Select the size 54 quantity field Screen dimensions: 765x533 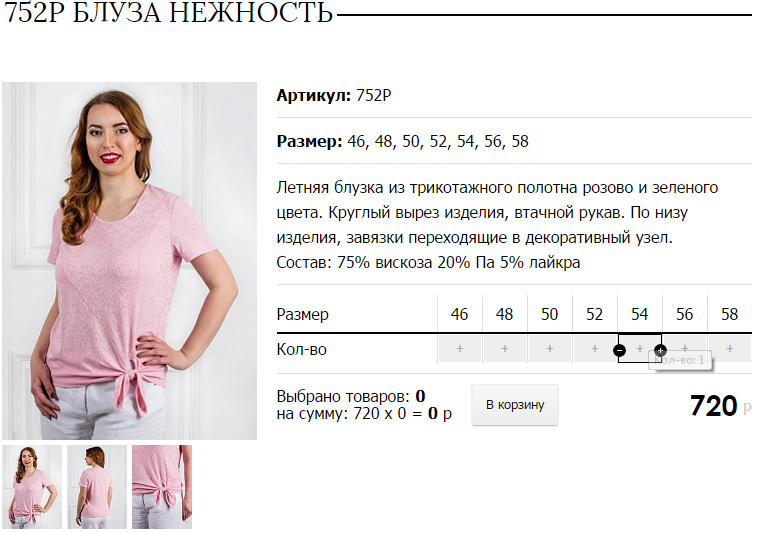[640, 348]
